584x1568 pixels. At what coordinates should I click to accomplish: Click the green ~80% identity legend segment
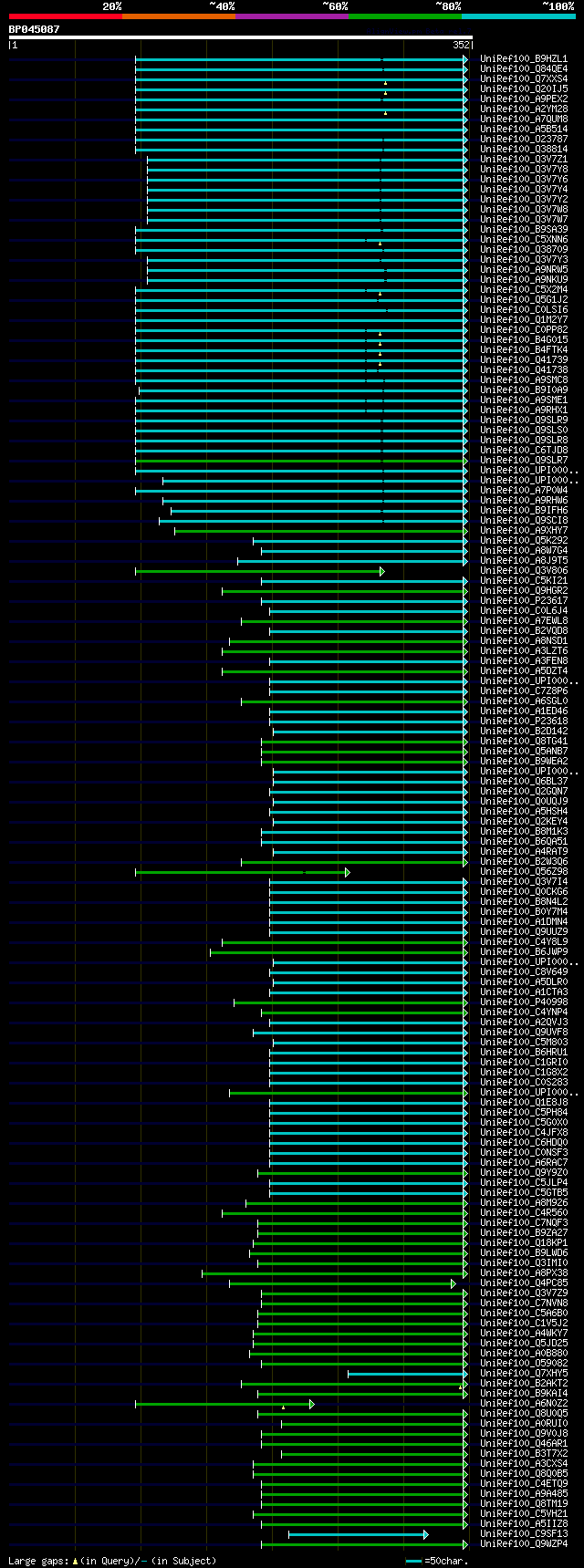point(405,16)
